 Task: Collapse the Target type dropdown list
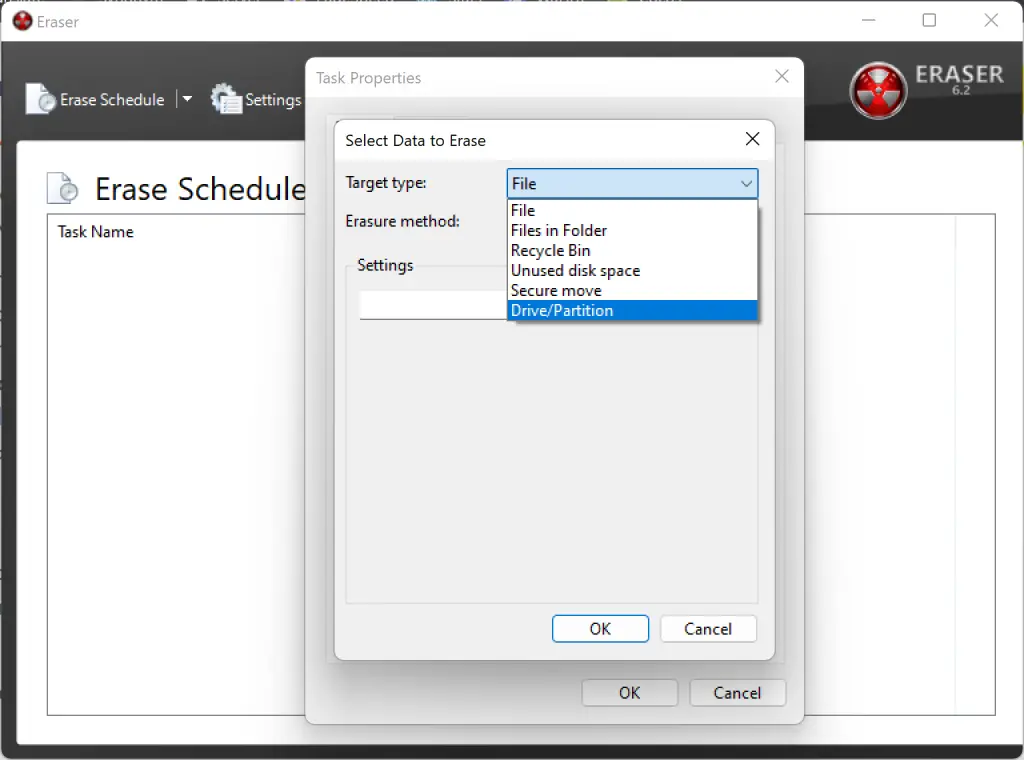click(x=746, y=183)
